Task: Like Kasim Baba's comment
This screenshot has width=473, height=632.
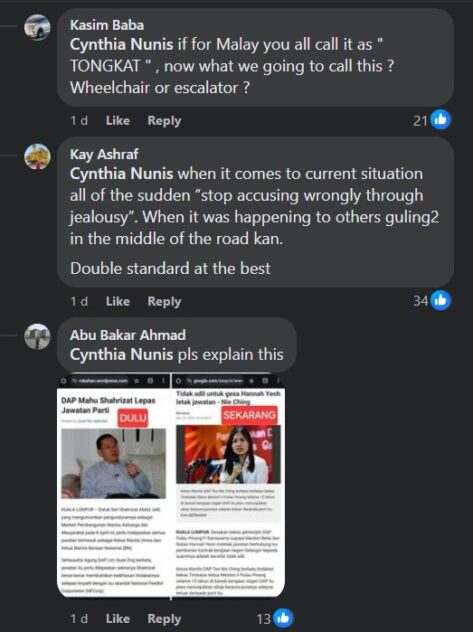Action: point(118,121)
